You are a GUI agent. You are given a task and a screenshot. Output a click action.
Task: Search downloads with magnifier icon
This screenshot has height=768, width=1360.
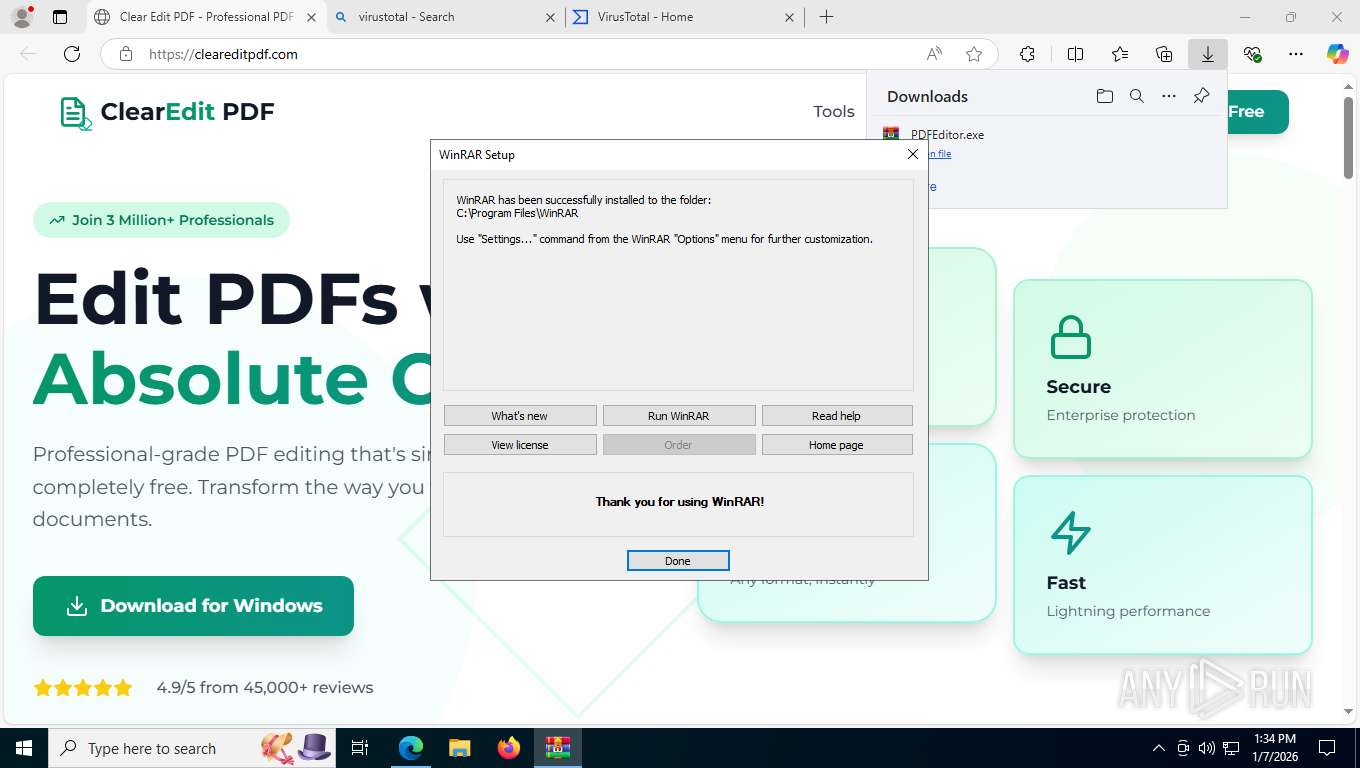[1136, 96]
